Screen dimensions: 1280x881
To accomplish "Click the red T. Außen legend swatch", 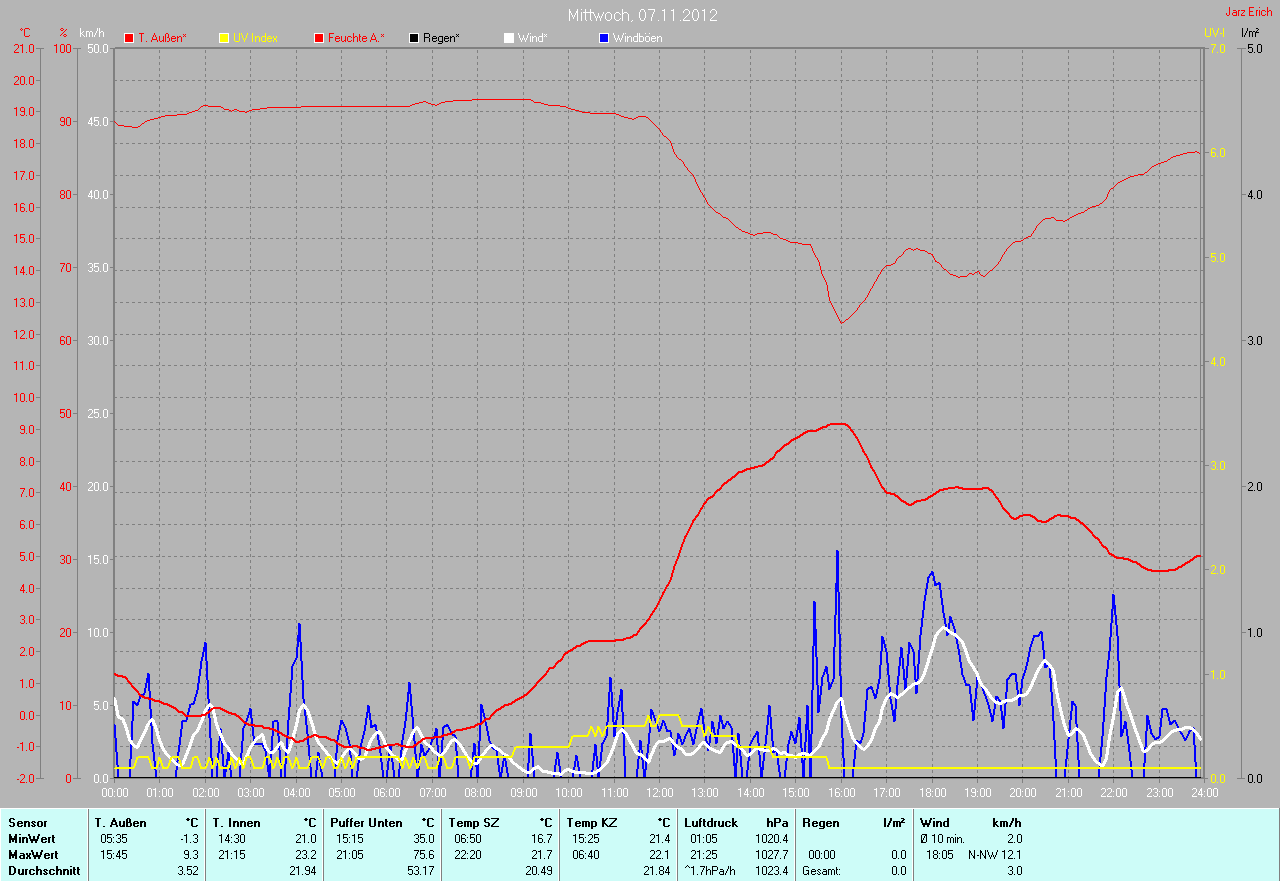I will pos(129,38).
